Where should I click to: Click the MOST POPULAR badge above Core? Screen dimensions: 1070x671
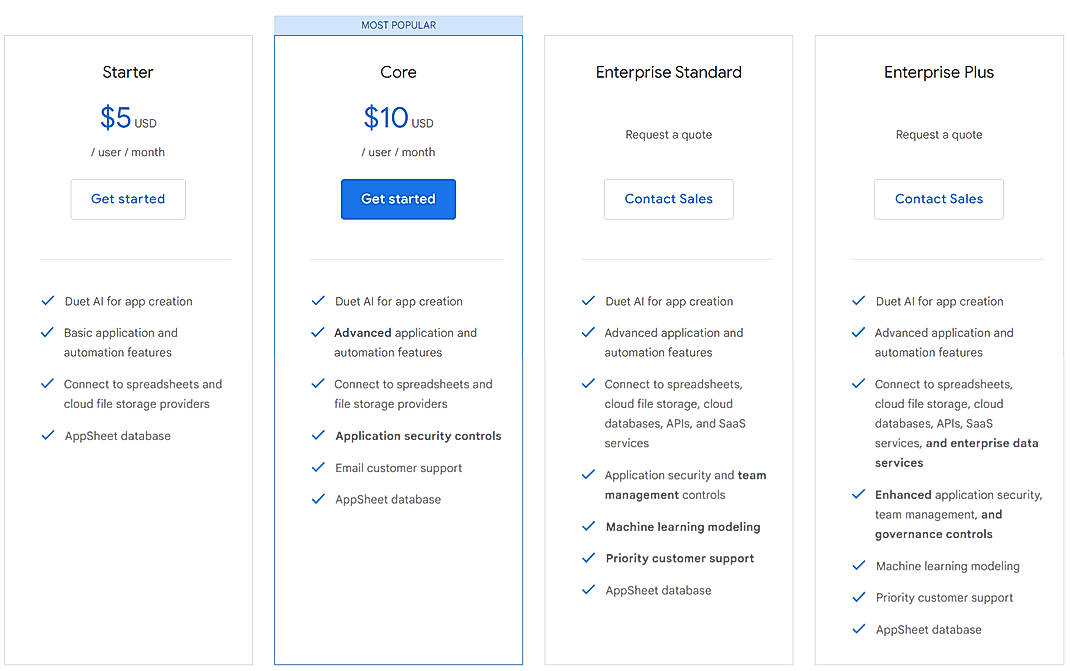coord(398,24)
